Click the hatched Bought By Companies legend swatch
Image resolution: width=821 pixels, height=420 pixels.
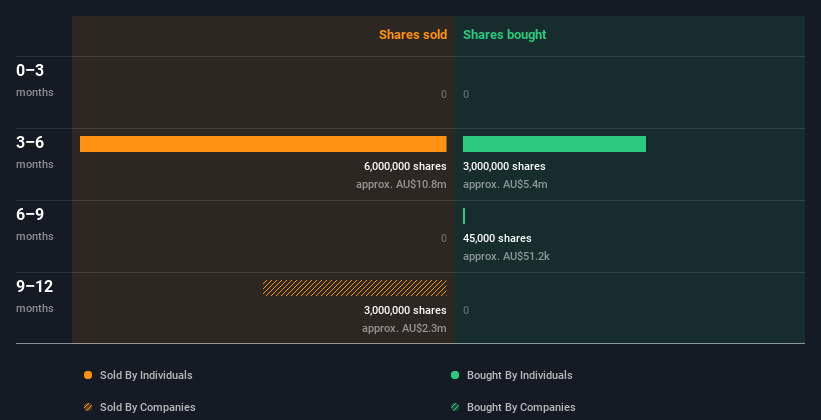coord(455,407)
